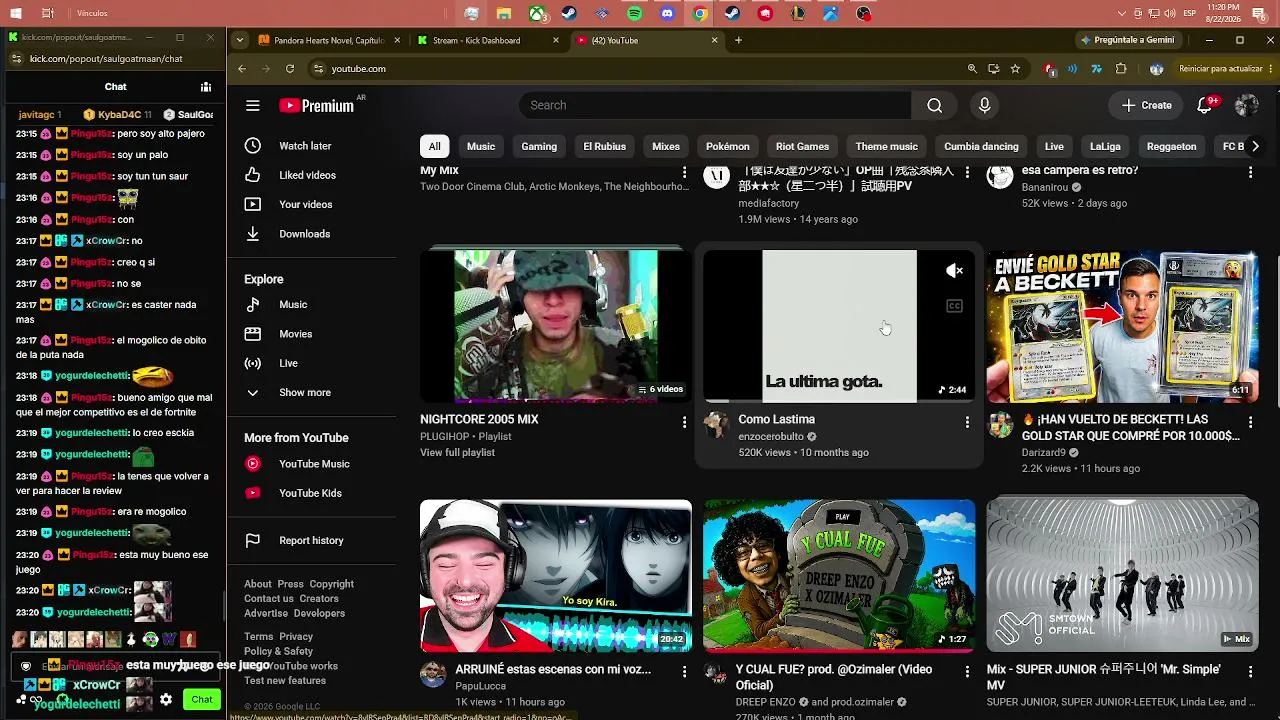The width and height of the screenshot is (1280, 720).
Task: Open YouTube notifications bell
Action: 1205,105
